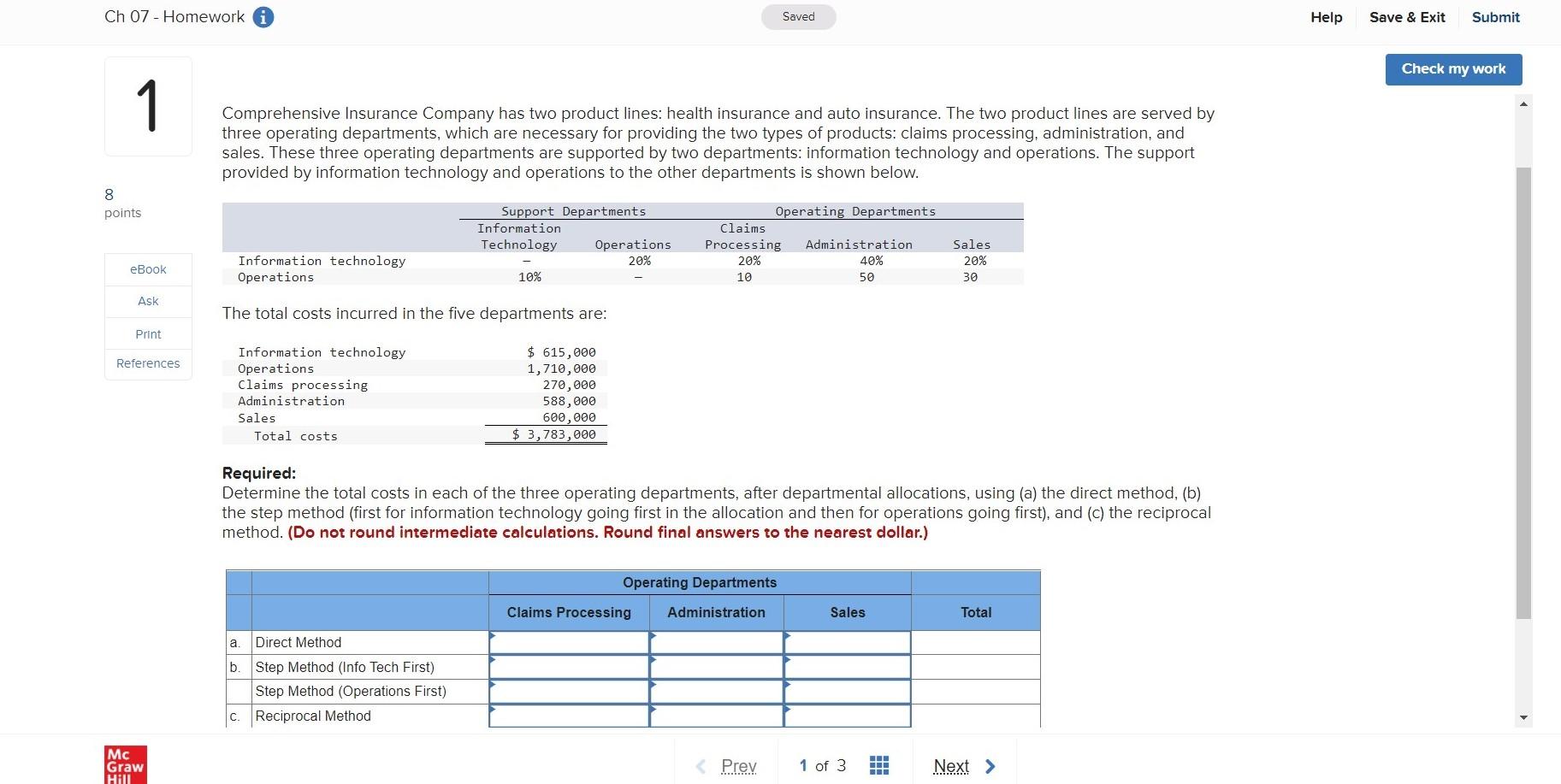The image size is (1561, 784).
Task: Click the McGraw Hill logo
Action: click(x=125, y=763)
